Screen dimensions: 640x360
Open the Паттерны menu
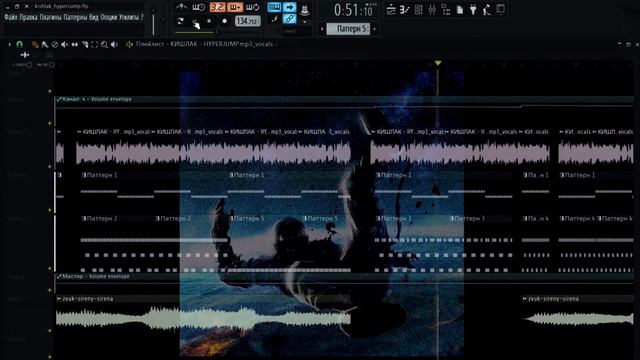pyautogui.click(x=75, y=18)
